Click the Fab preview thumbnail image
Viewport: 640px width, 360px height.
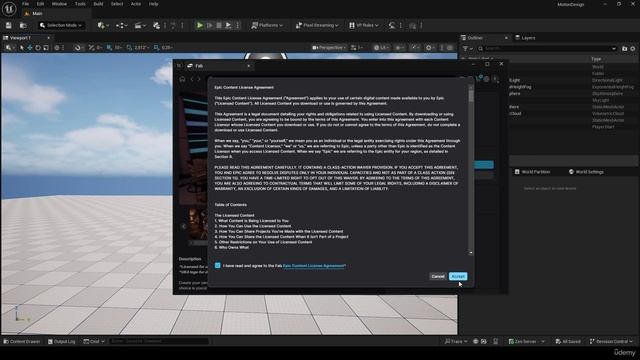pyautogui.click(x=198, y=224)
